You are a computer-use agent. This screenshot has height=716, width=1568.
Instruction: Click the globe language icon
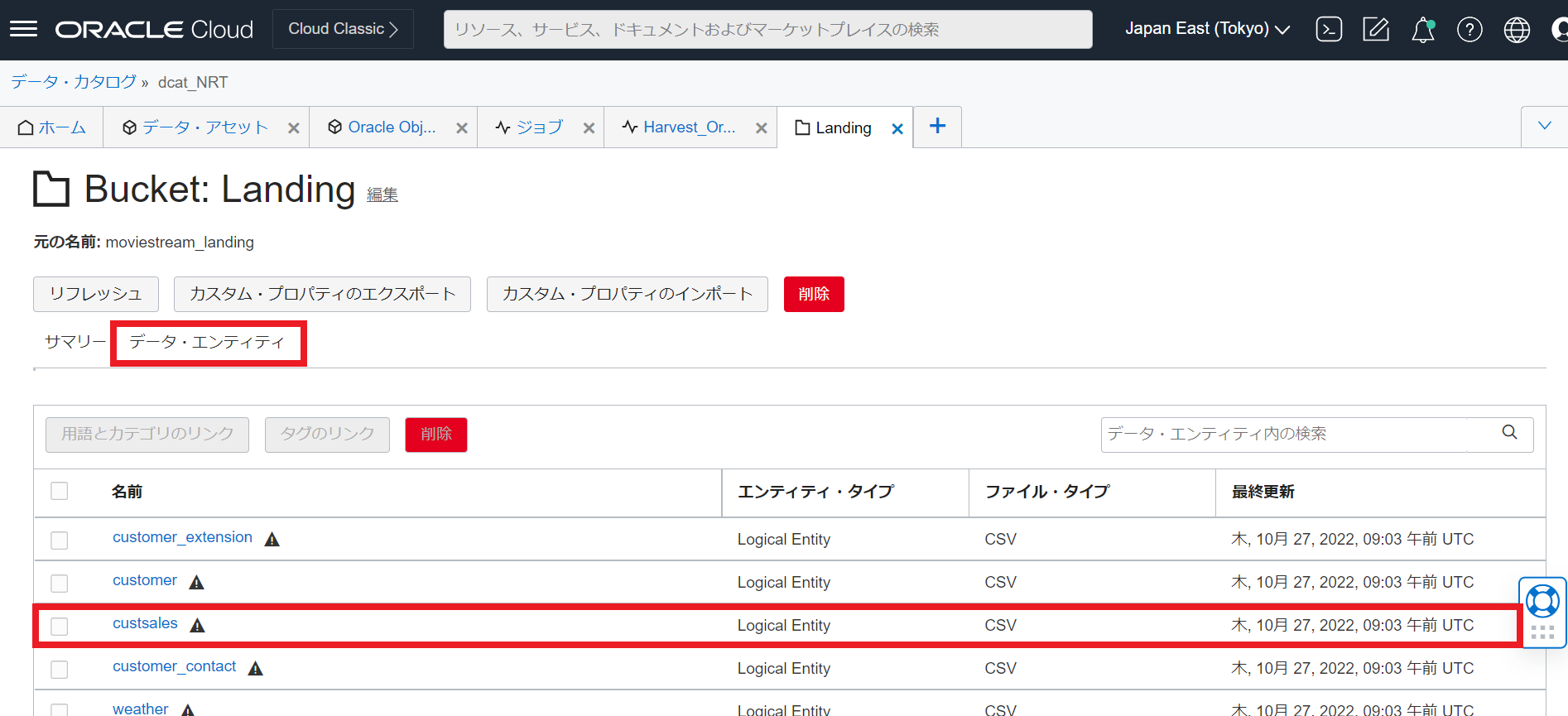pos(1517,30)
